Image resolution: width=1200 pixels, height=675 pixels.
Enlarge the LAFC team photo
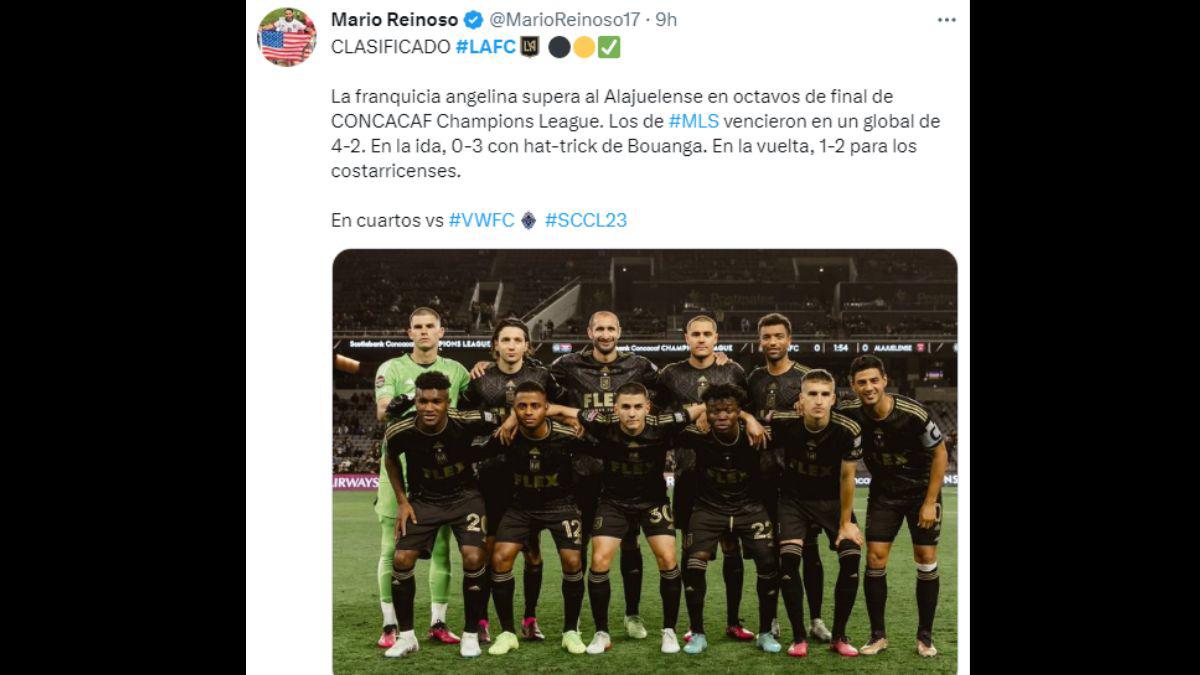645,462
